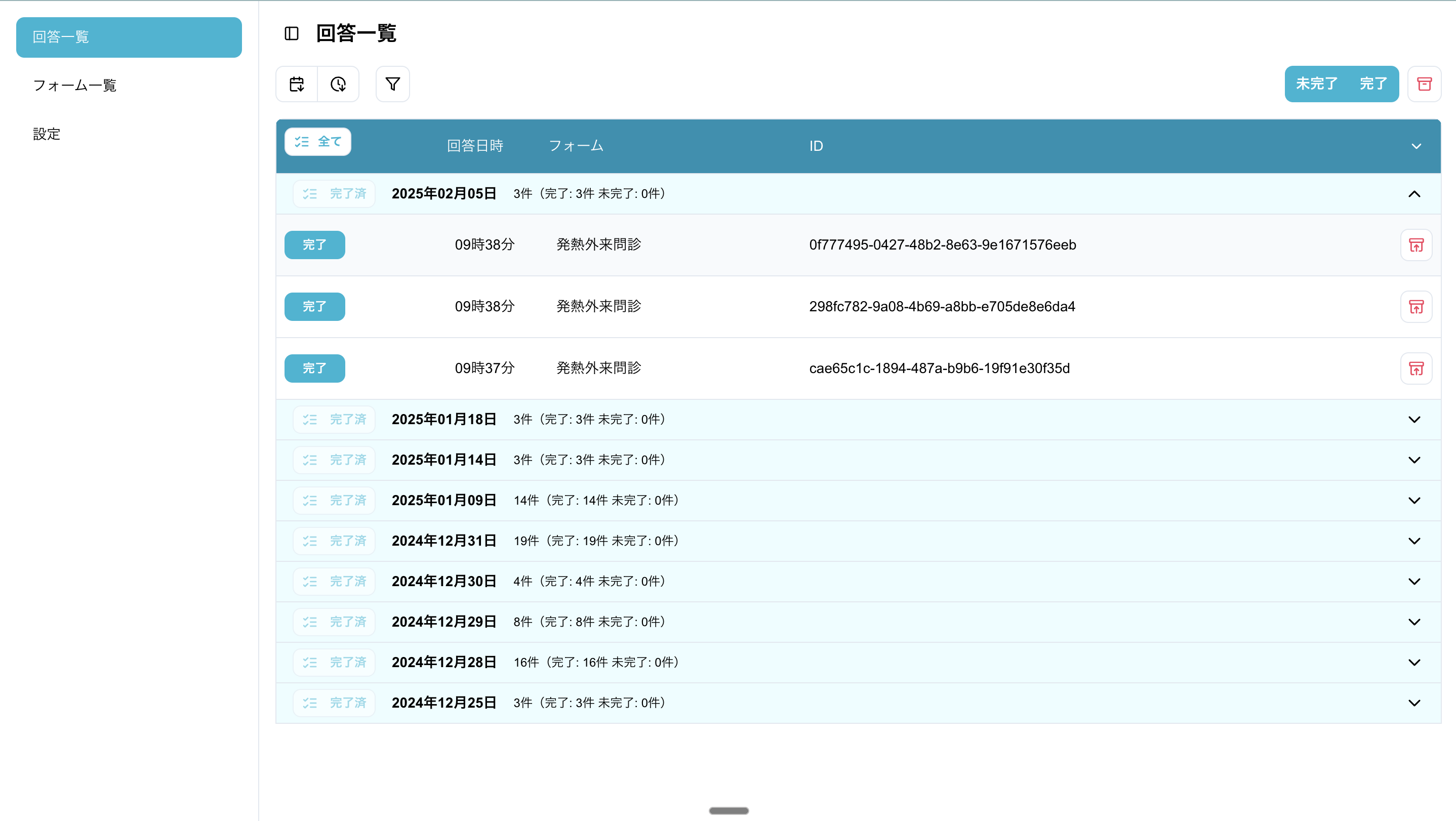Open the table header chevron dropdown
This screenshot has width=1456, height=821.
[x=1416, y=146]
